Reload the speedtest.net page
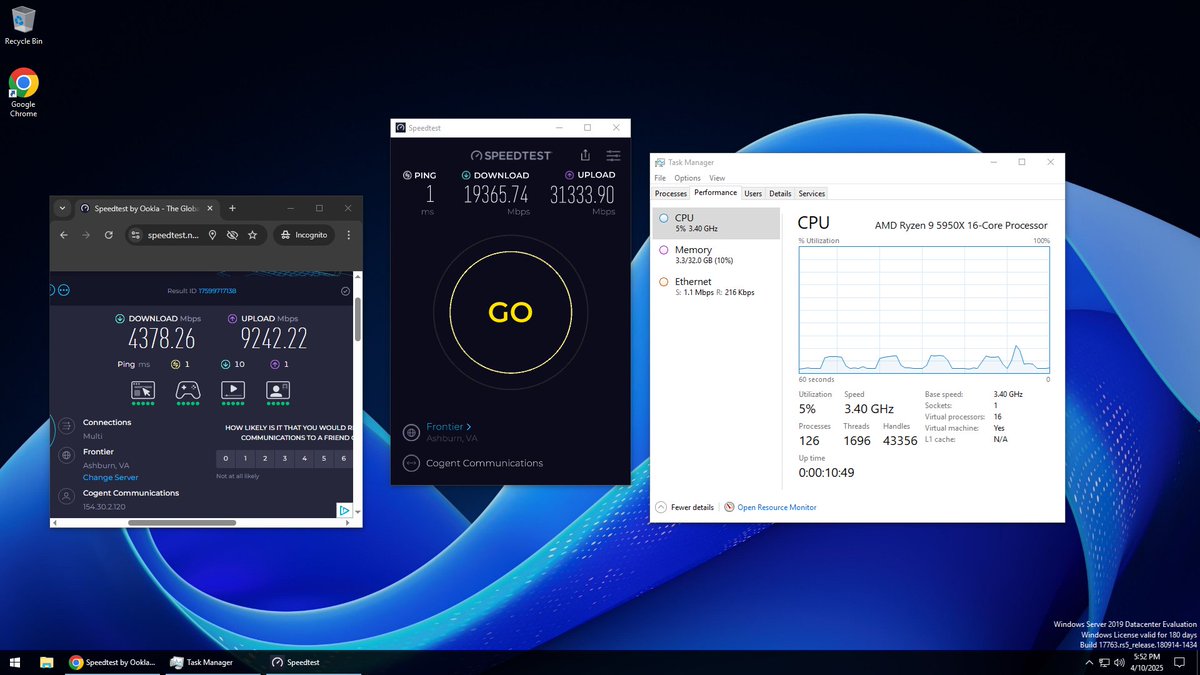 [x=109, y=235]
